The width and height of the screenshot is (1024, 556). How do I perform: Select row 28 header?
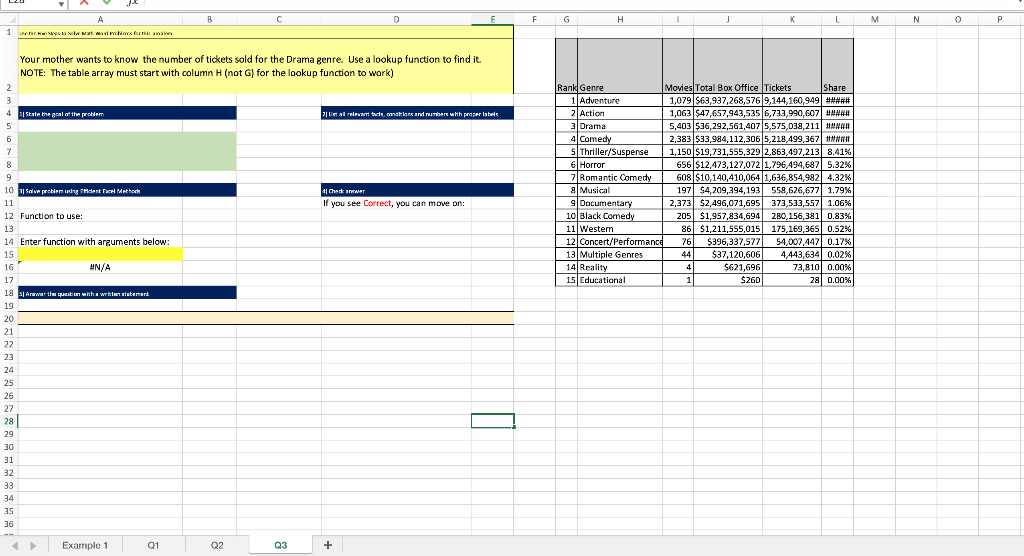tap(8, 421)
